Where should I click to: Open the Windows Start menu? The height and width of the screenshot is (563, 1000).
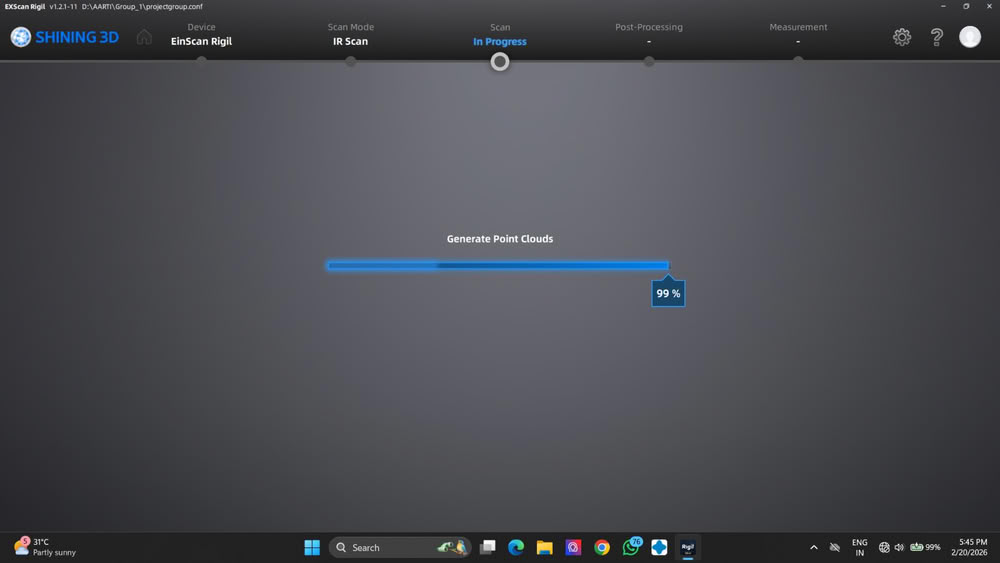point(312,547)
